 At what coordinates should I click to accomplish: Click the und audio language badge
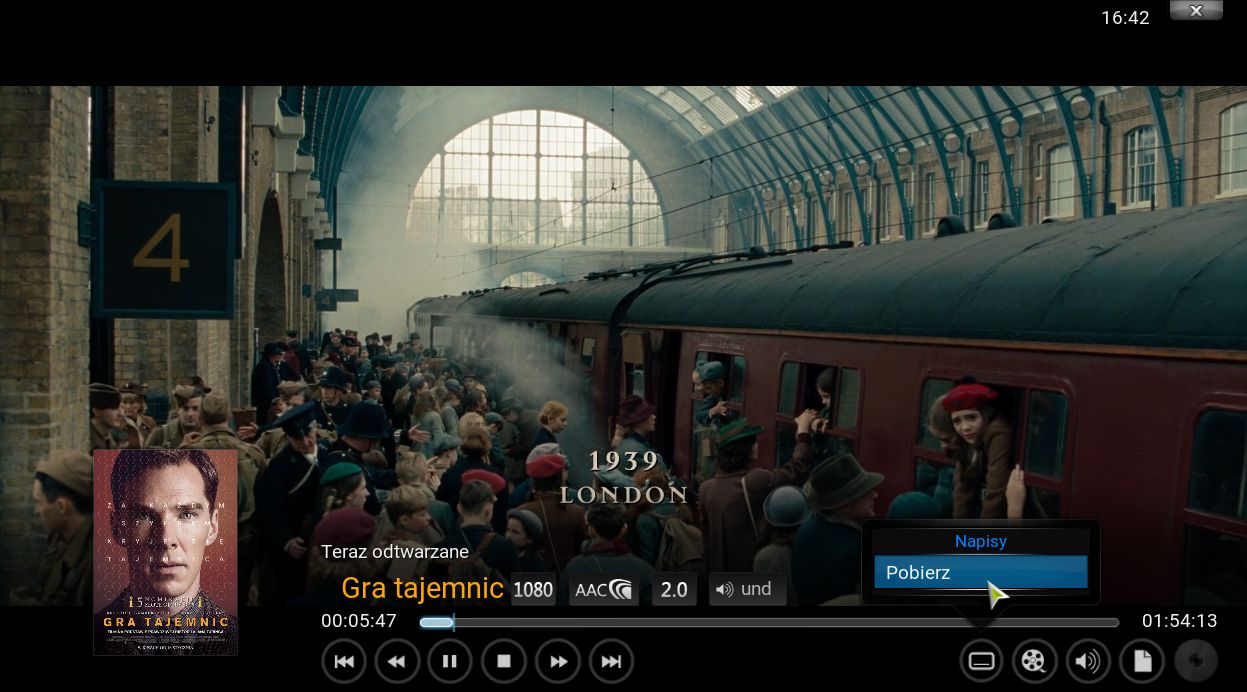click(747, 589)
